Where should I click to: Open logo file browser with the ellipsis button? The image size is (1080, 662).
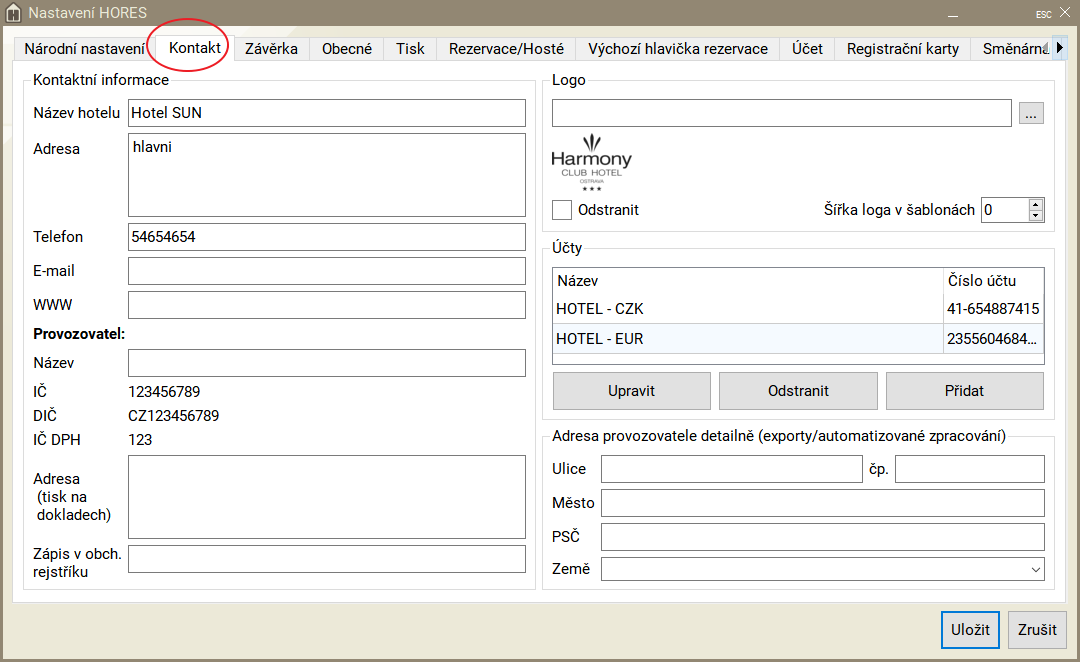[1032, 113]
